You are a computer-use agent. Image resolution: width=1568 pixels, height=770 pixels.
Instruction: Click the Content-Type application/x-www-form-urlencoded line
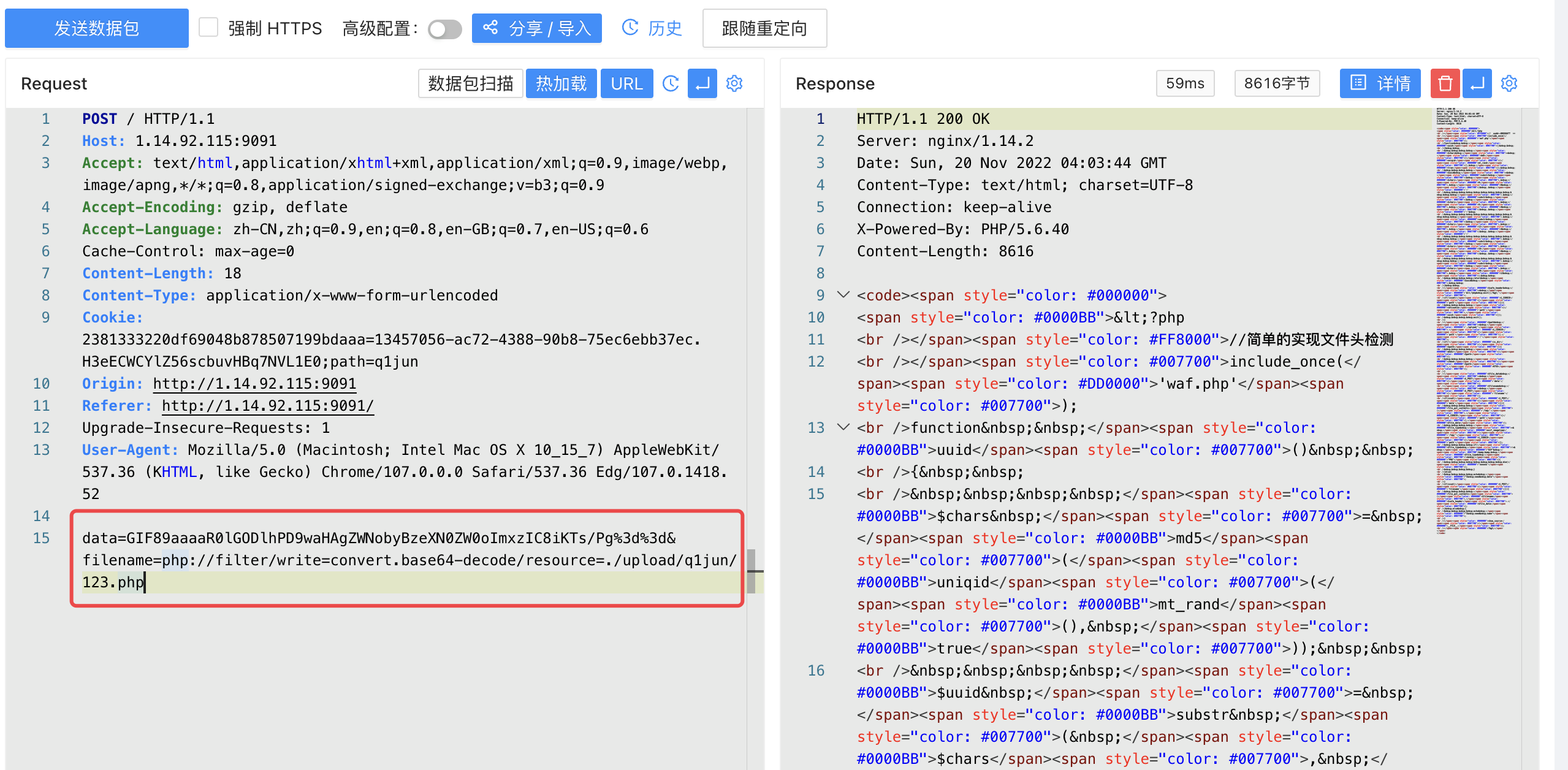(x=290, y=295)
